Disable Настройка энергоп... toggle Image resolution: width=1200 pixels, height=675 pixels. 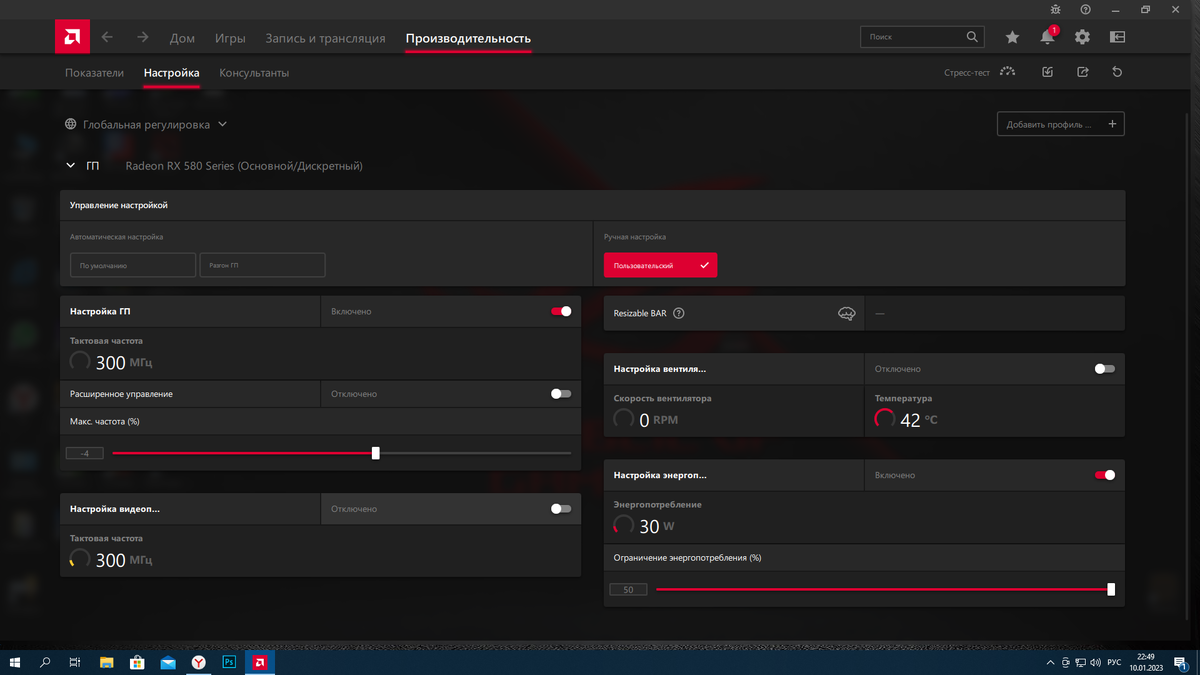pos(1105,475)
